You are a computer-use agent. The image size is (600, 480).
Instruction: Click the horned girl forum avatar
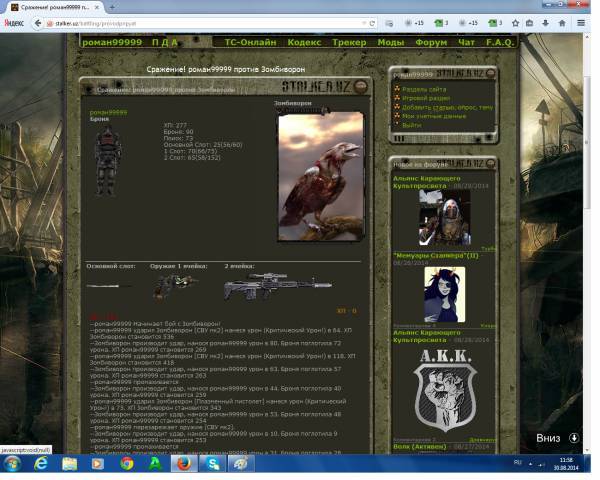pyautogui.click(x=445, y=294)
